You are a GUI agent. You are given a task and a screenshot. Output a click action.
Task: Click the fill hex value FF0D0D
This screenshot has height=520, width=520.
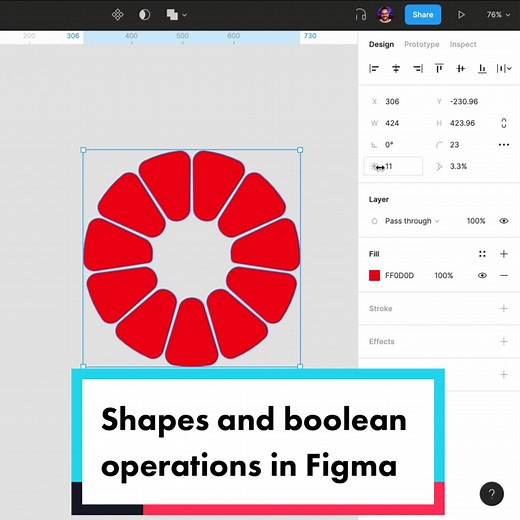coord(399,276)
